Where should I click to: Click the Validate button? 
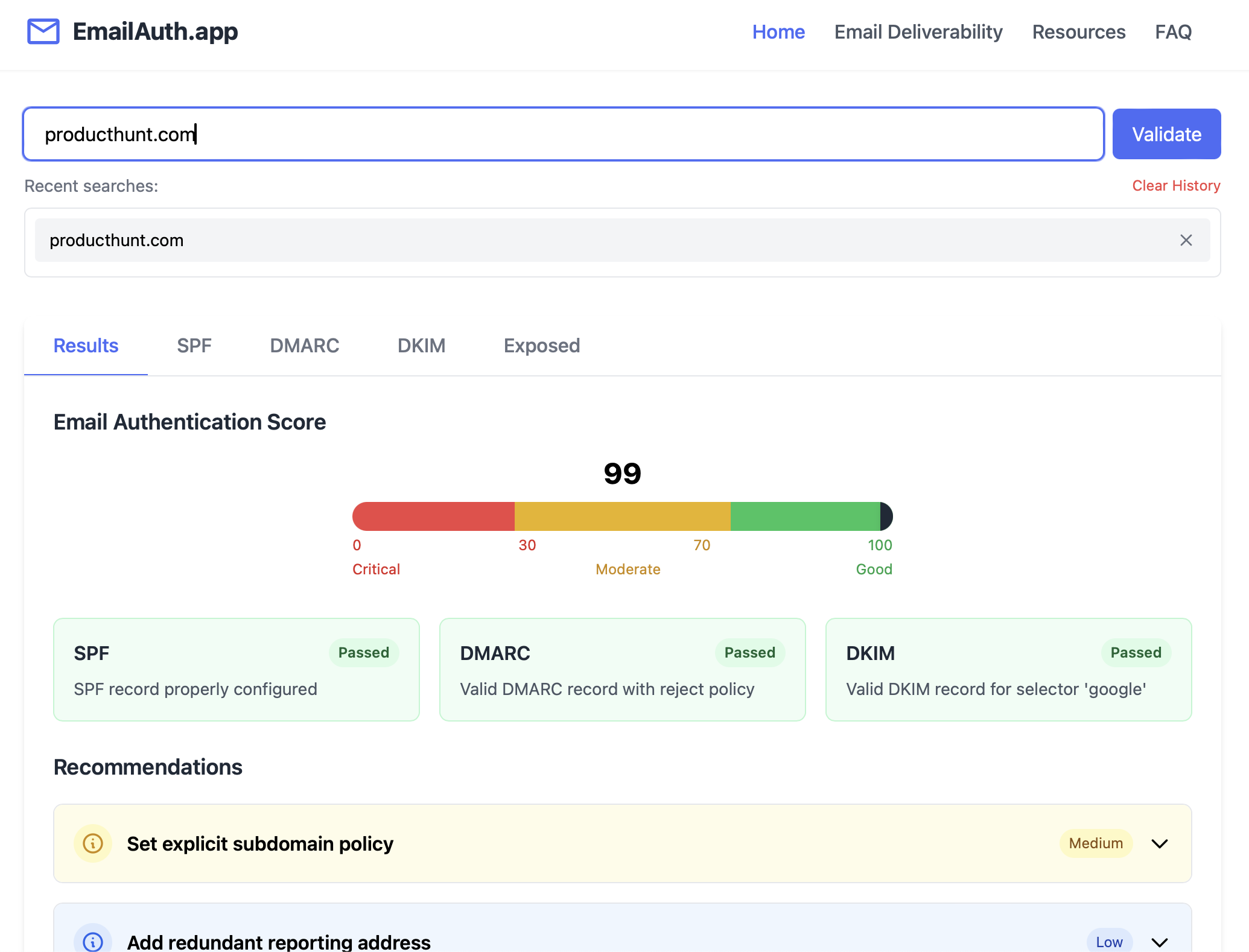click(1166, 134)
